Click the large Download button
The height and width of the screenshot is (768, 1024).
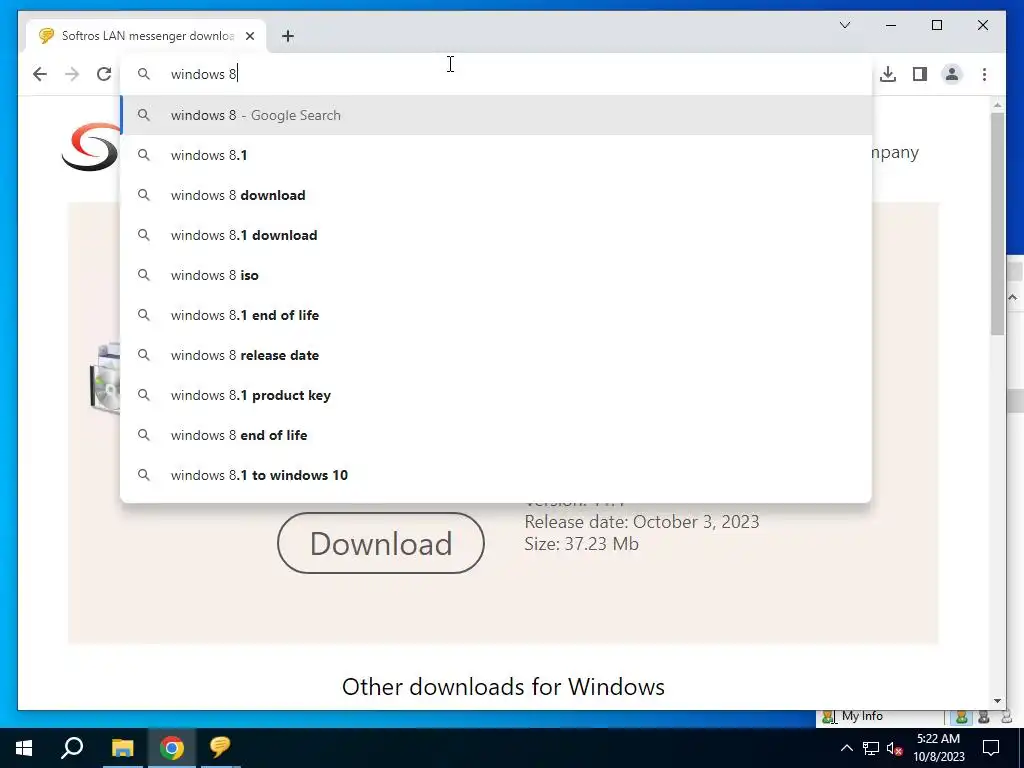381,543
